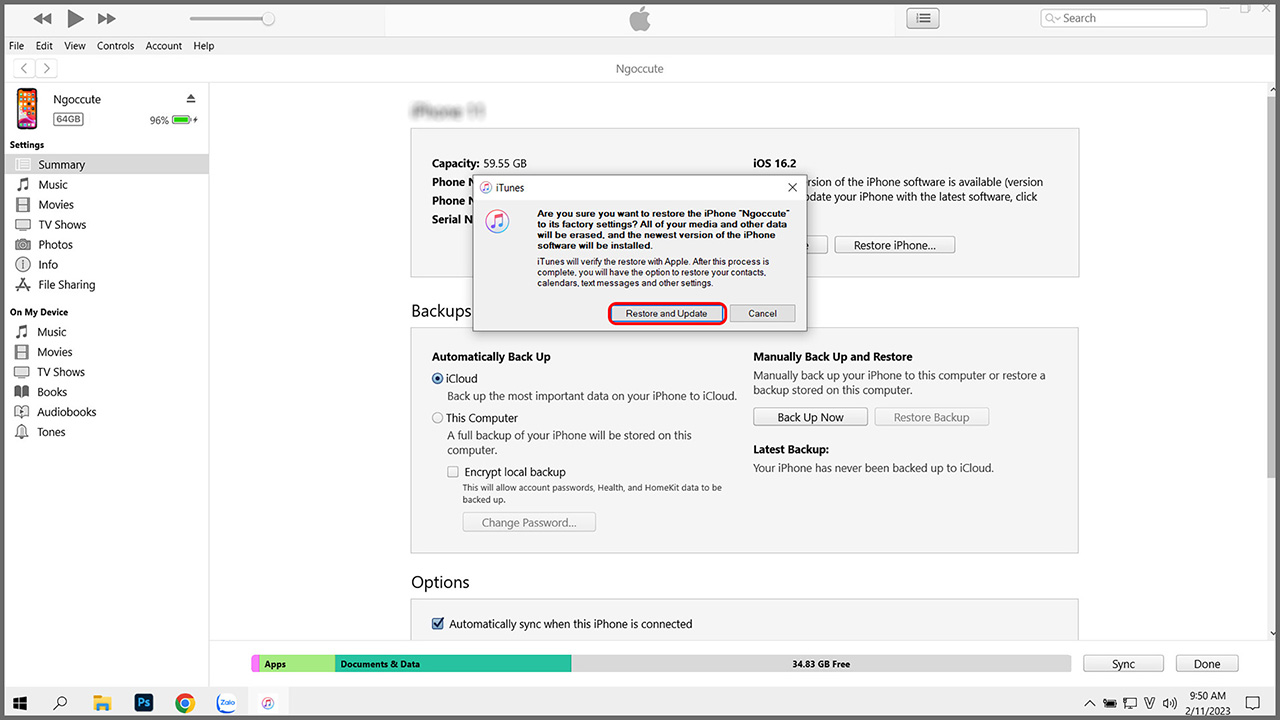Screen dimensions: 1280x720
Task: Select the This Computer radio button
Action: point(437,418)
